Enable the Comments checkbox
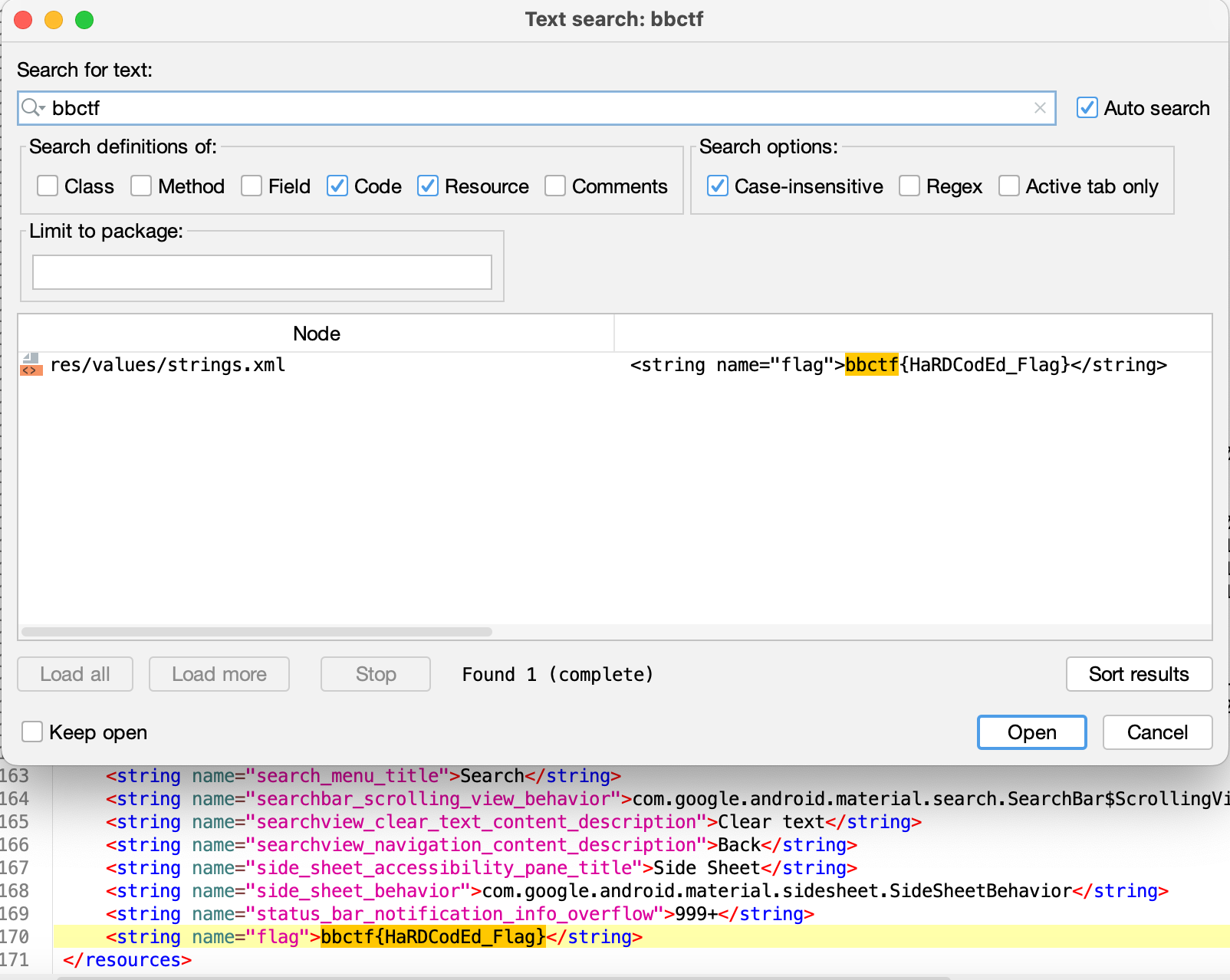The image size is (1230, 980). (555, 186)
